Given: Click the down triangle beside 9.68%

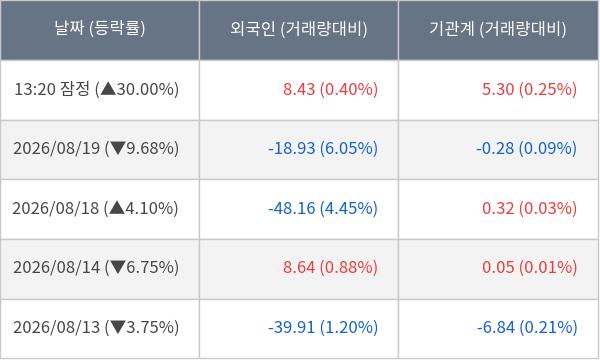Looking at the screenshot, I should pos(117,148).
